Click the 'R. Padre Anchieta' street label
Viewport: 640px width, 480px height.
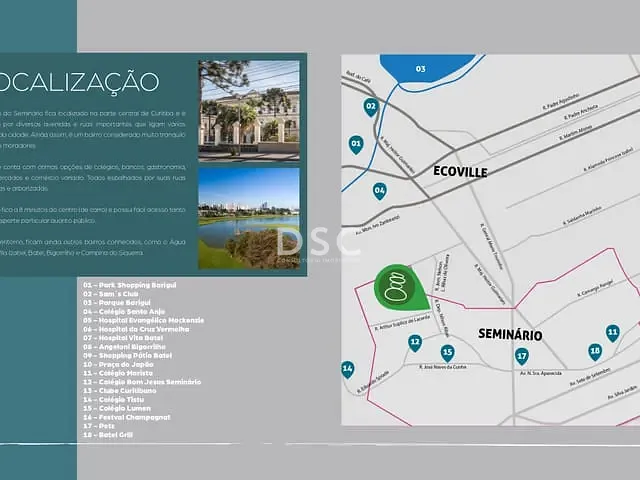581,111
